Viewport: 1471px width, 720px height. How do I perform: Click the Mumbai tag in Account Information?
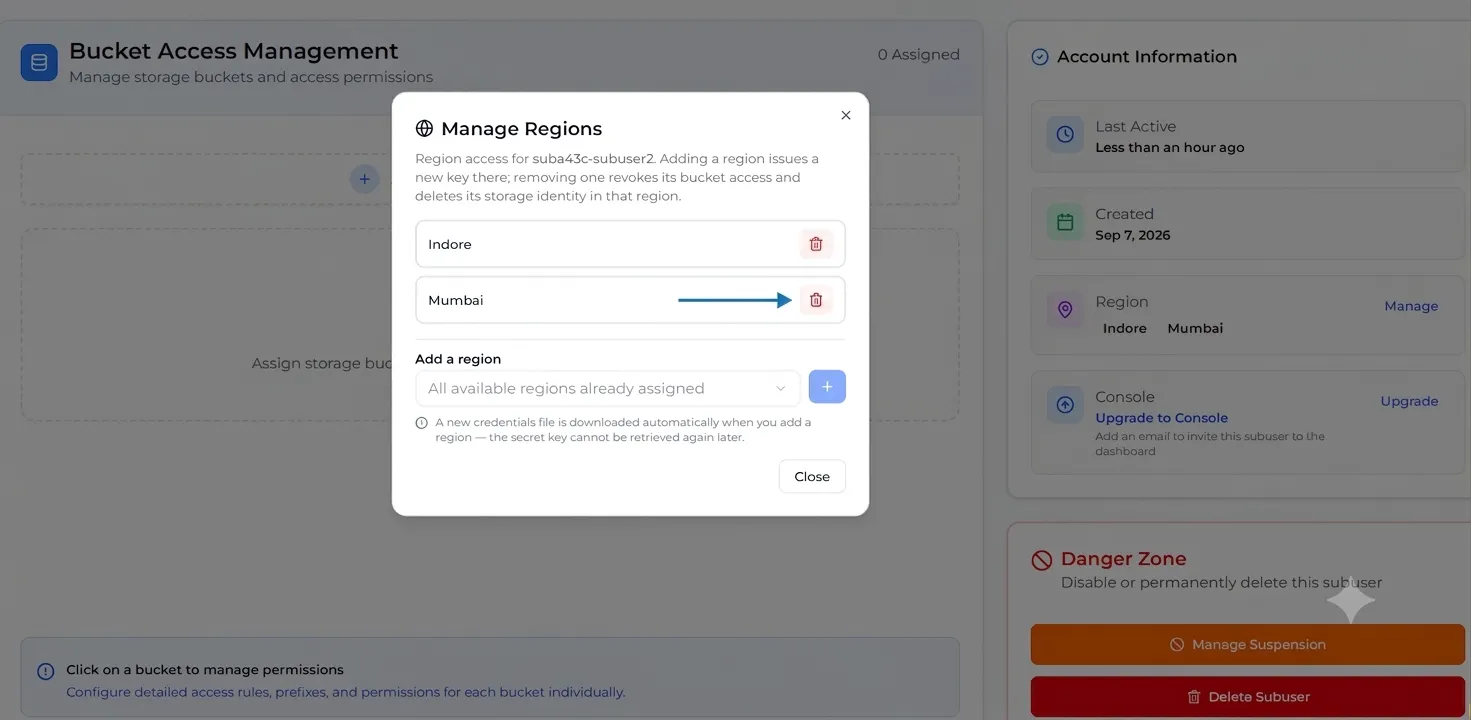tap(1195, 328)
